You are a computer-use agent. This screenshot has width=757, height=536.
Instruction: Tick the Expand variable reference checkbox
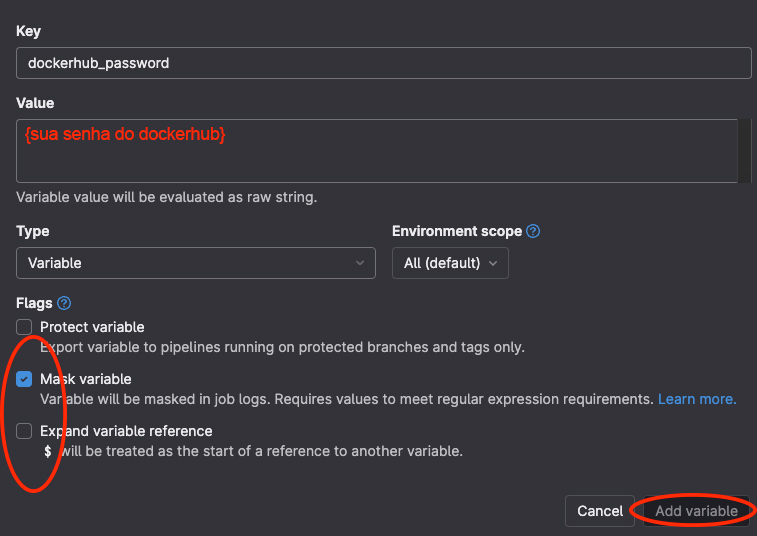point(24,431)
